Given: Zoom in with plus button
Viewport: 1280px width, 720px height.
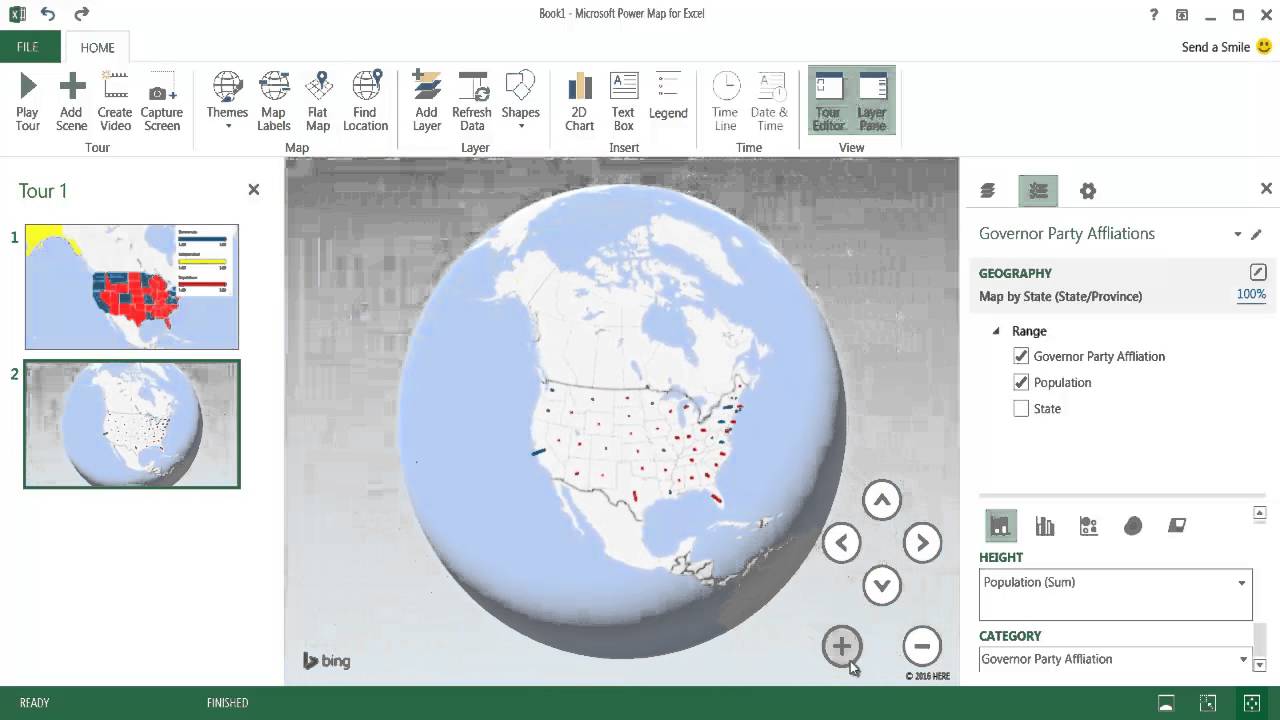Looking at the screenshot, I should point(842,646).
